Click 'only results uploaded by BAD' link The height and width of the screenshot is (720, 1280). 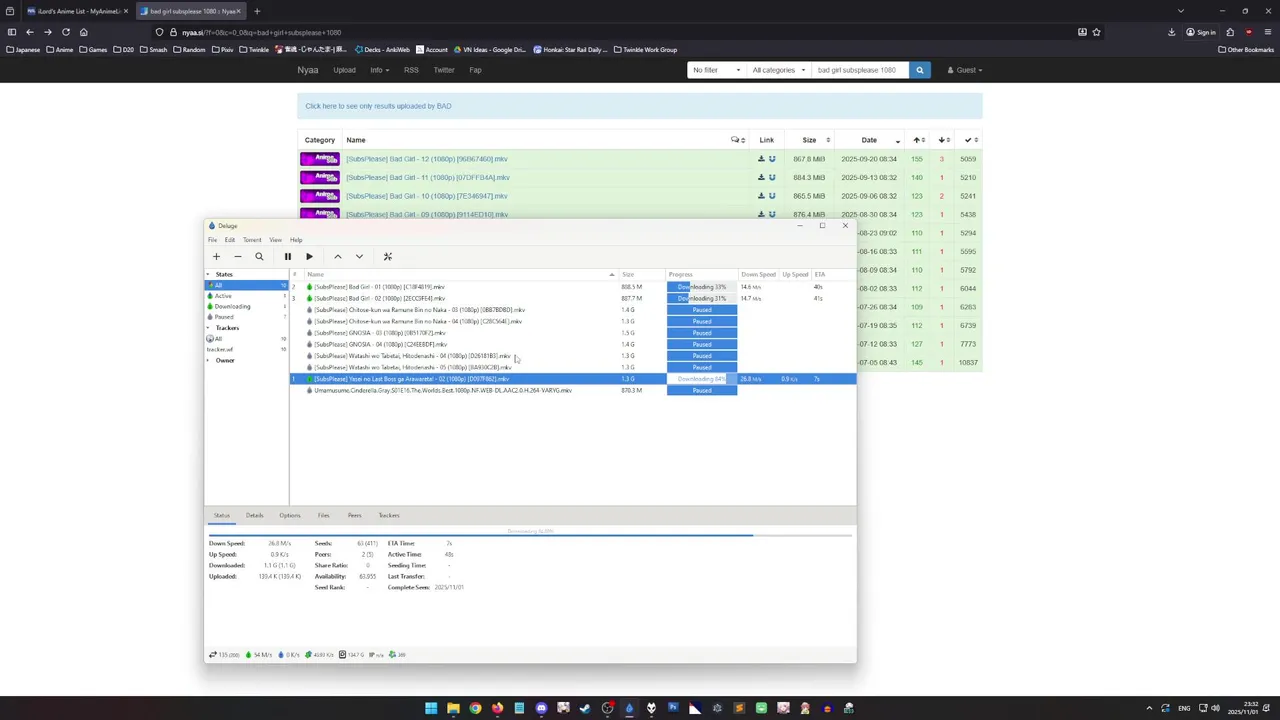coord(378,106)
